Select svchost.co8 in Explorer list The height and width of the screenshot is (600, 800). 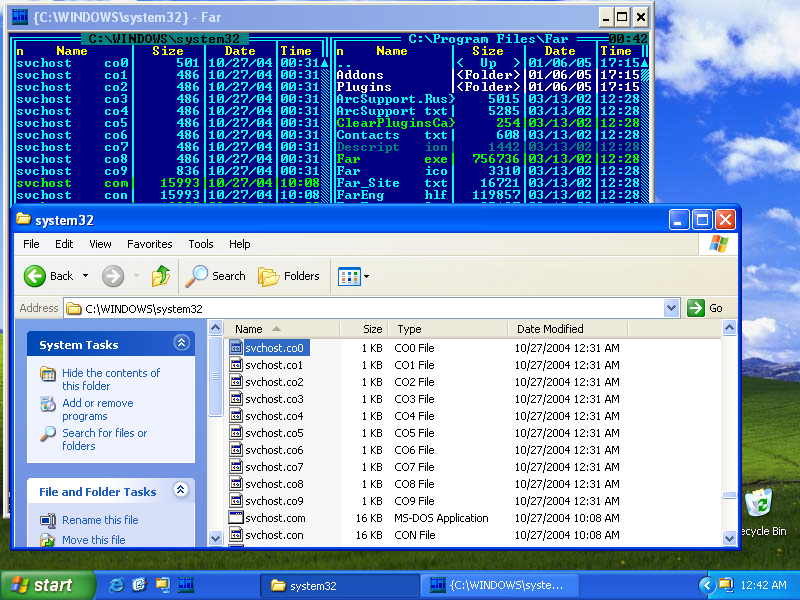274,484
